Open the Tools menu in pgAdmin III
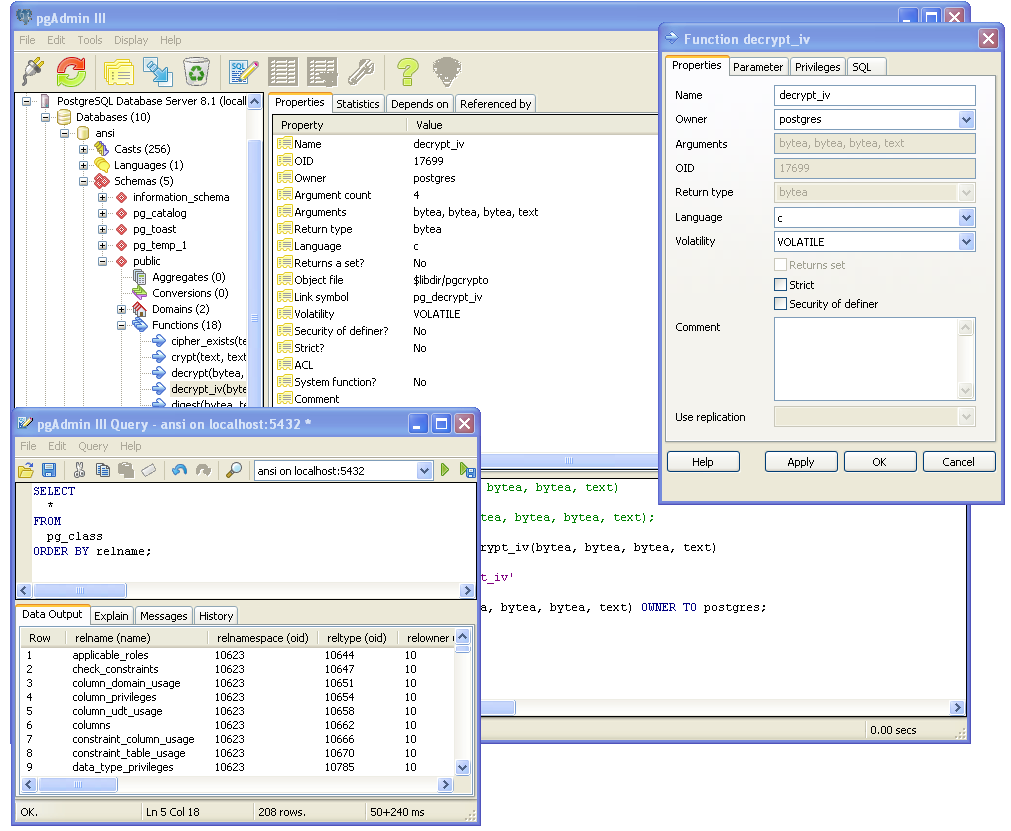 [x=90, y=40]
